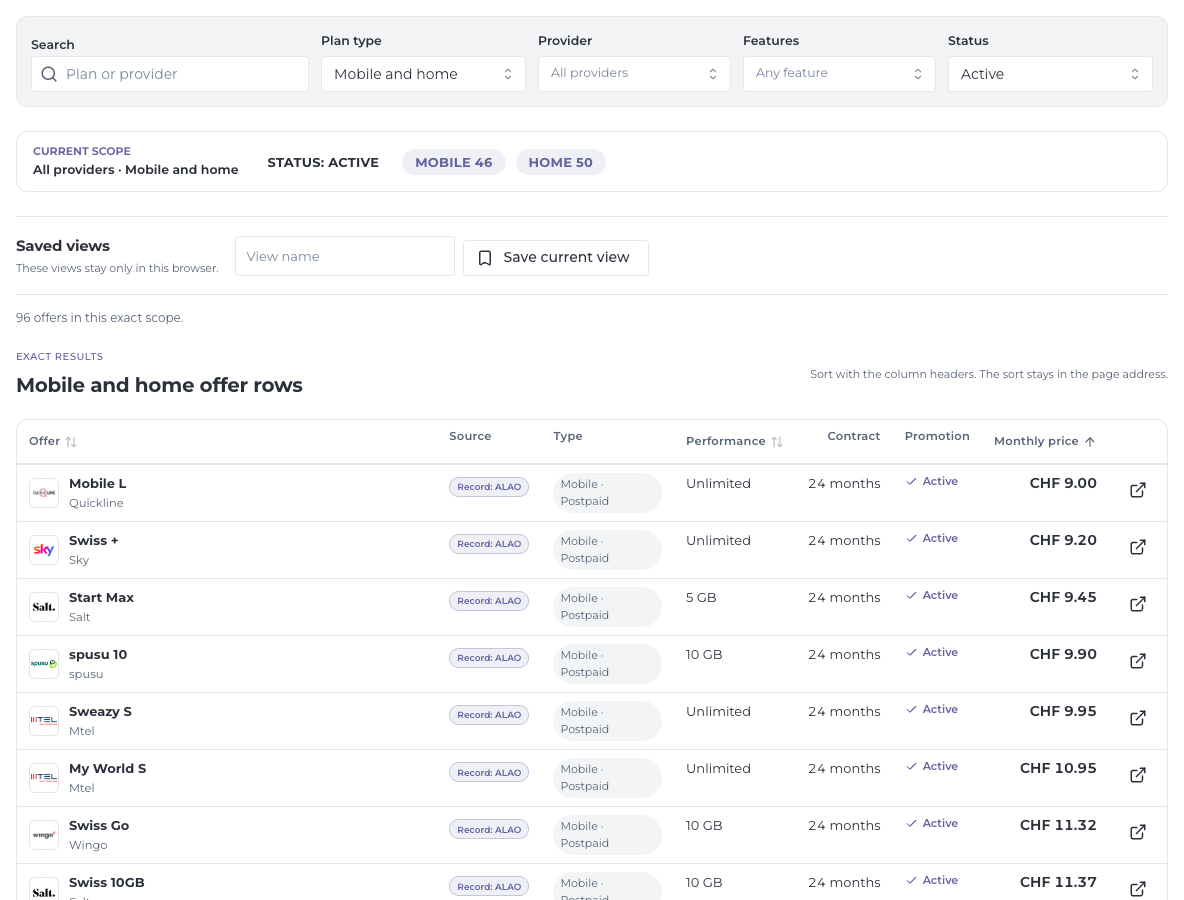Click the Mtel logo in My World S row
The height and width of the screenshot is (900, 1184).
point(44,778)
